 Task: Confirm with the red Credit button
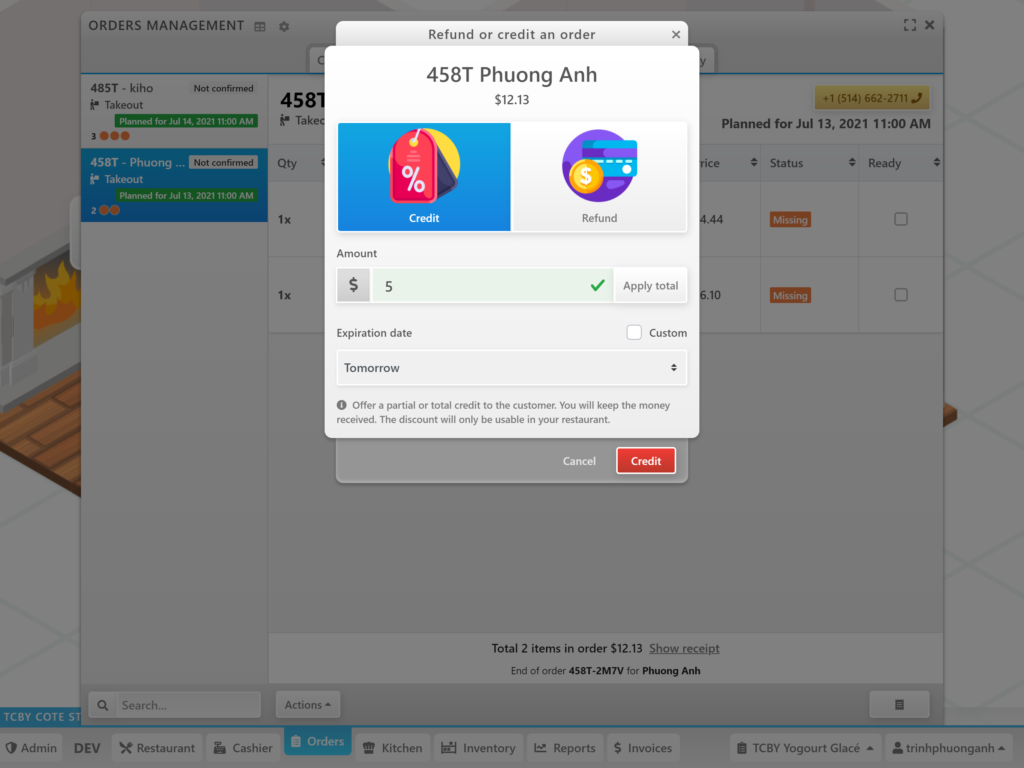click(645, 461)
